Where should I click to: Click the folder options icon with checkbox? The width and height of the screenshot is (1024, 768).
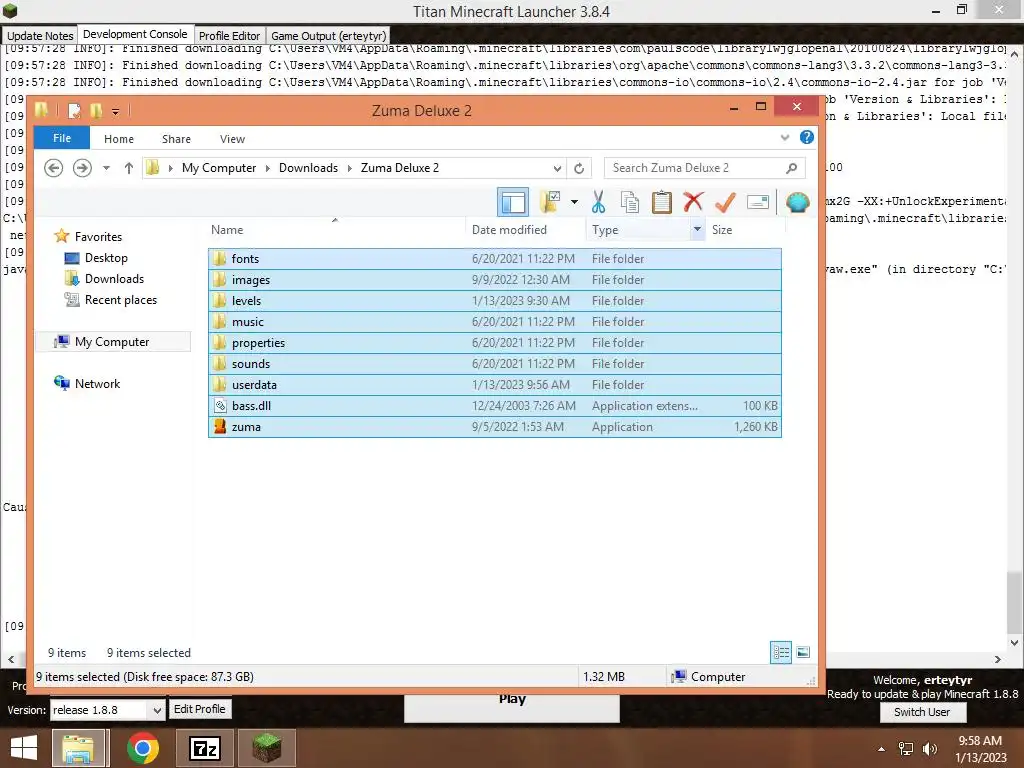point(550,202)
